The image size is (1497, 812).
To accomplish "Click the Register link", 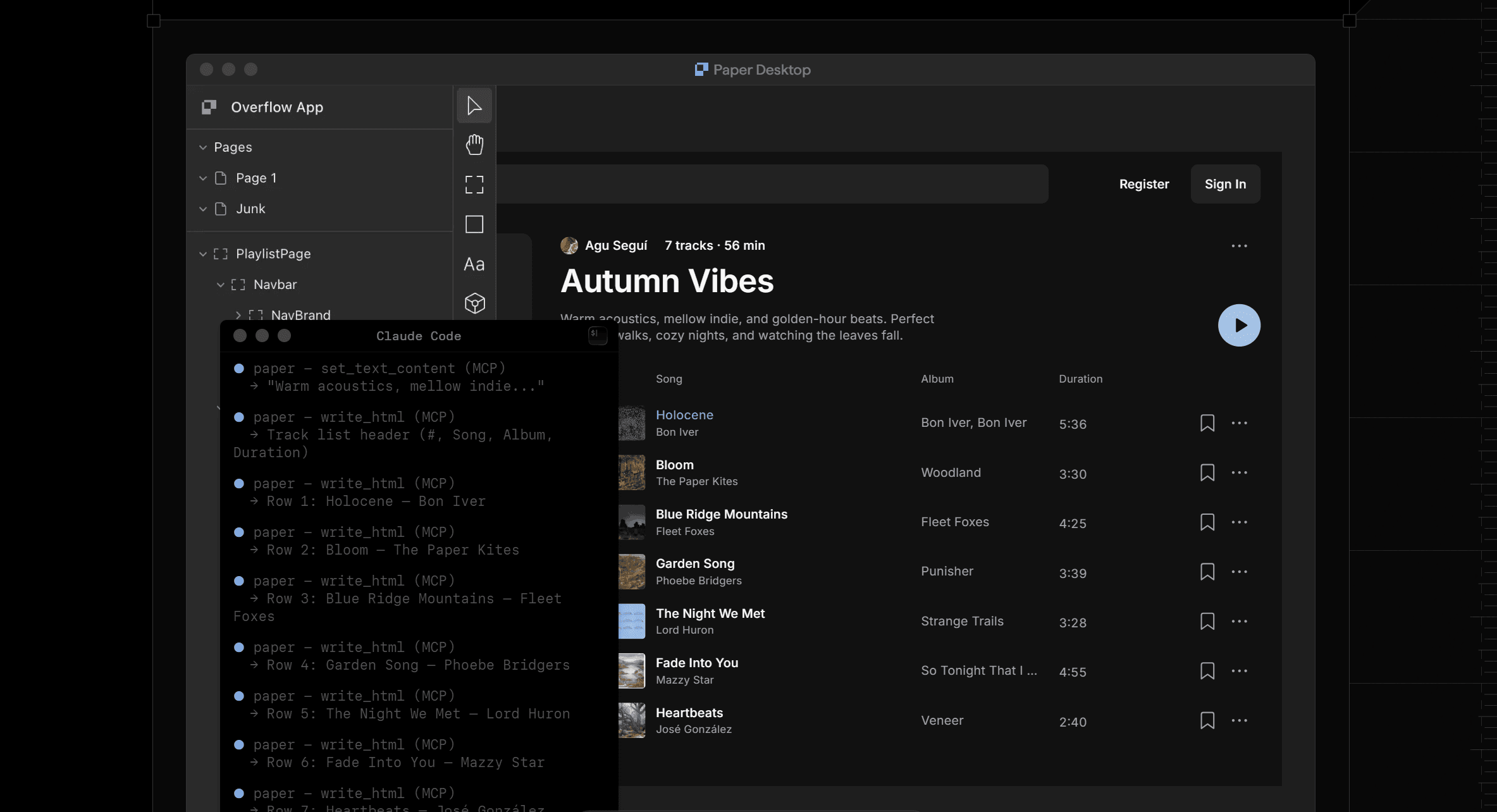I will [x=1143, y=184].
